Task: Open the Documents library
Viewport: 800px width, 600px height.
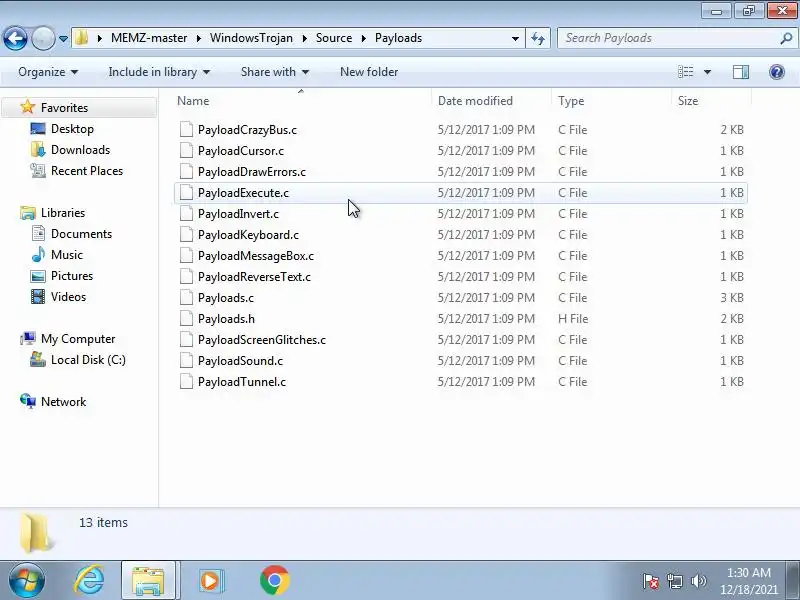Action: click(x=81, y=234)
